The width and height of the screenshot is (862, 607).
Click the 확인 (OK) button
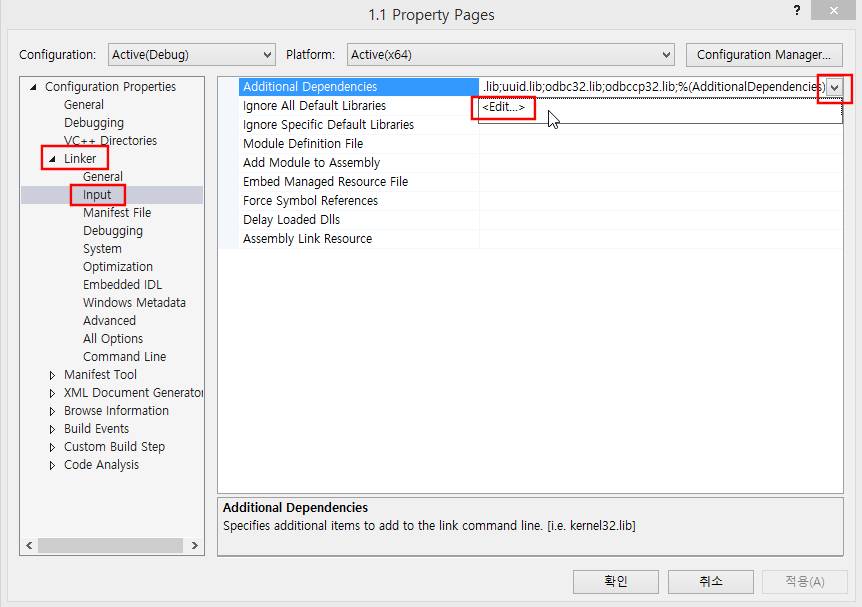(x=616, y=581)
